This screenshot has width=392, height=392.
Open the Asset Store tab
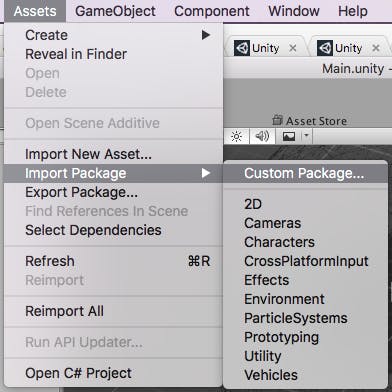coord(310,121)
